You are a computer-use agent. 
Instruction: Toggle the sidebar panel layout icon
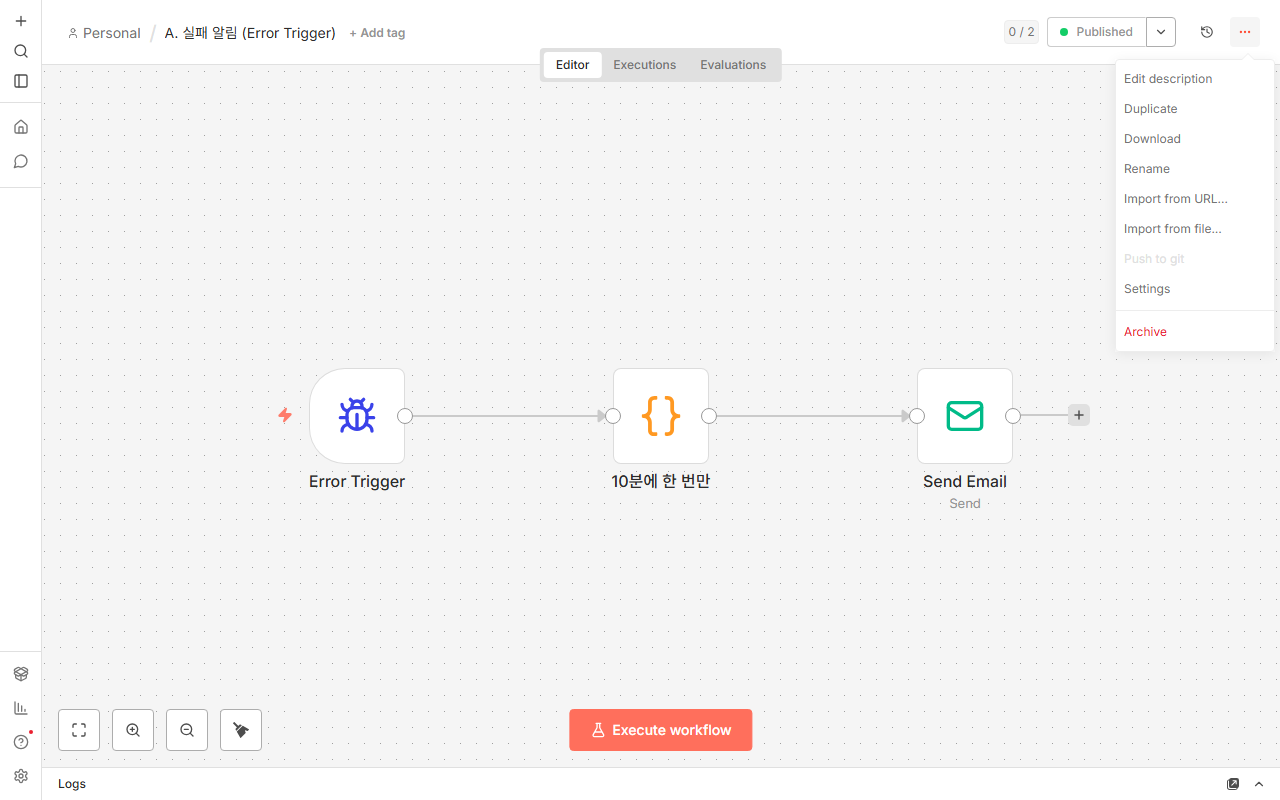coord(21,81)
